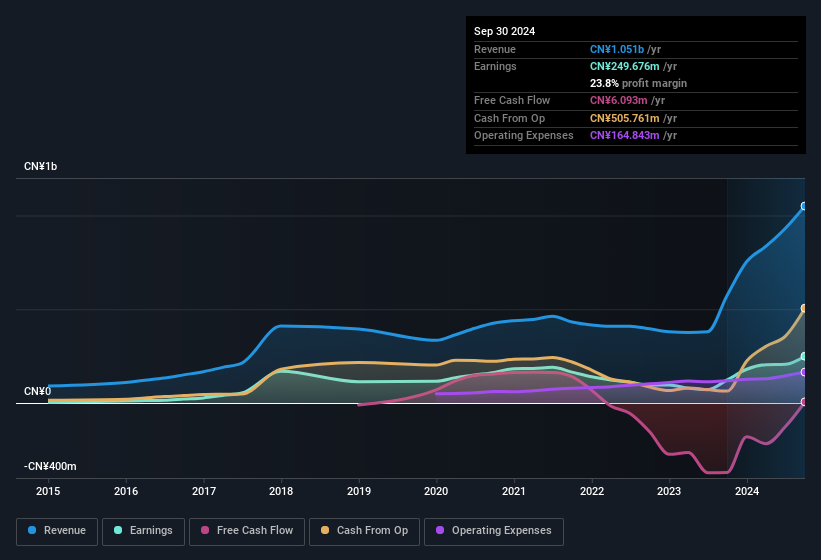Click the pink Free Cash Flow dot
This screenshot has height=560, width=821.
(206, 531)
